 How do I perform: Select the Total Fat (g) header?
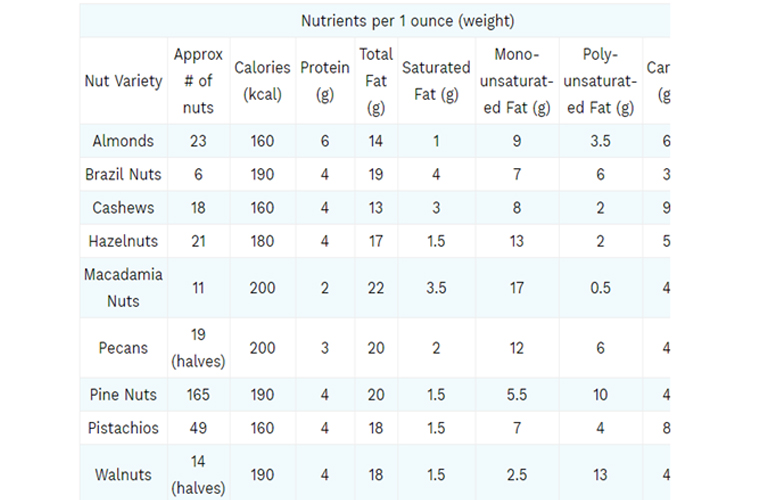click(x=376, y=81)
